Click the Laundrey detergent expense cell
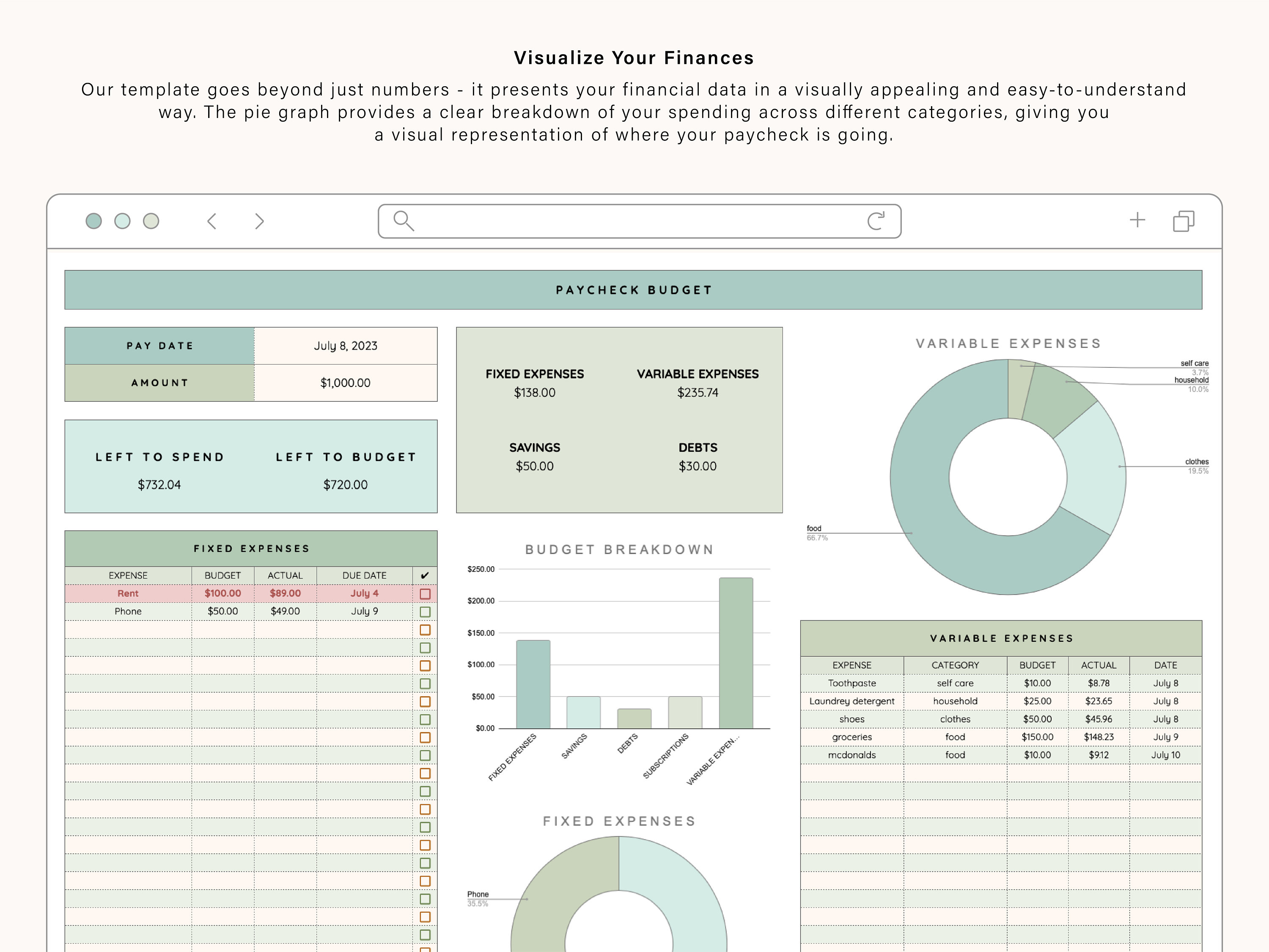1269x952 pixels. [852, 701]
